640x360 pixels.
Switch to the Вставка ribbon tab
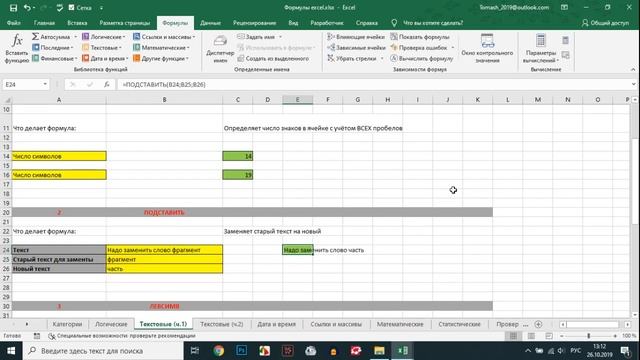pos(77,23)
